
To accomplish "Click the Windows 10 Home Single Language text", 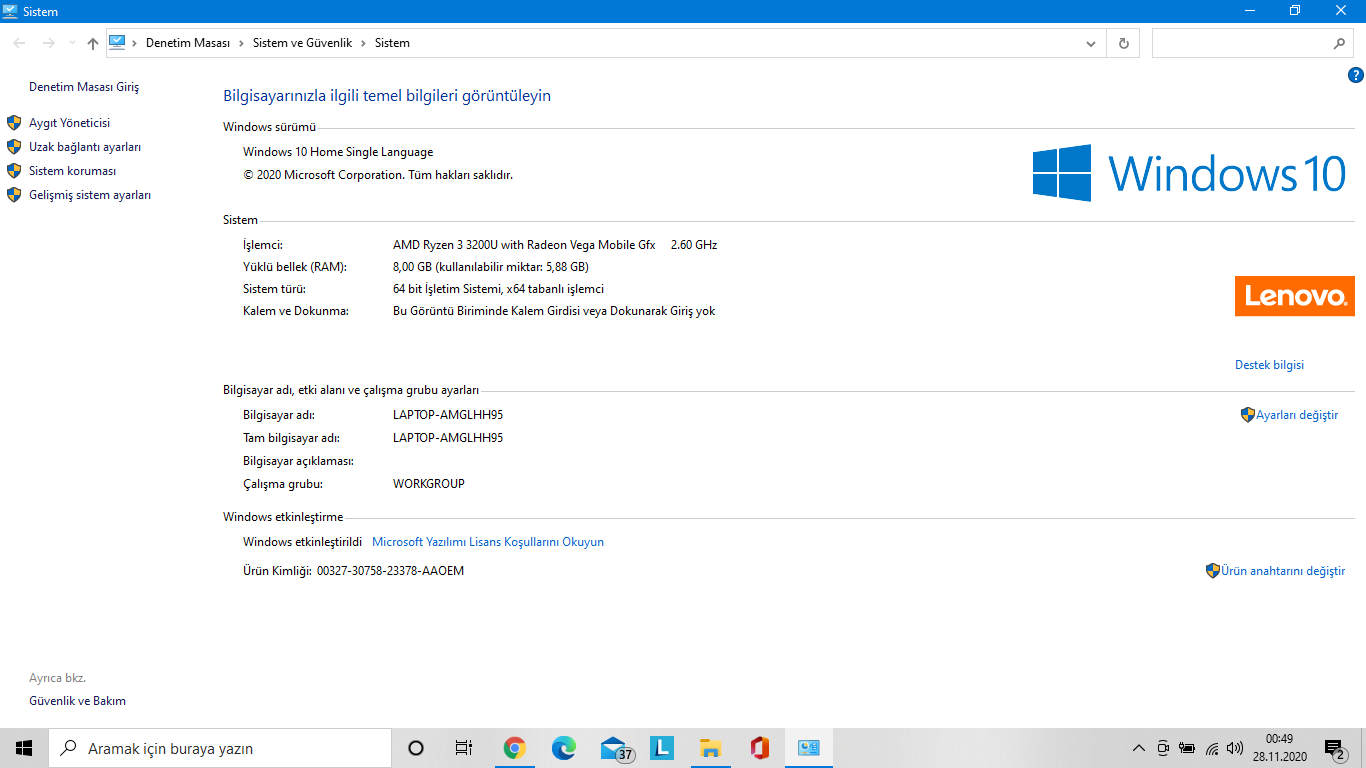I will (338, 152).
